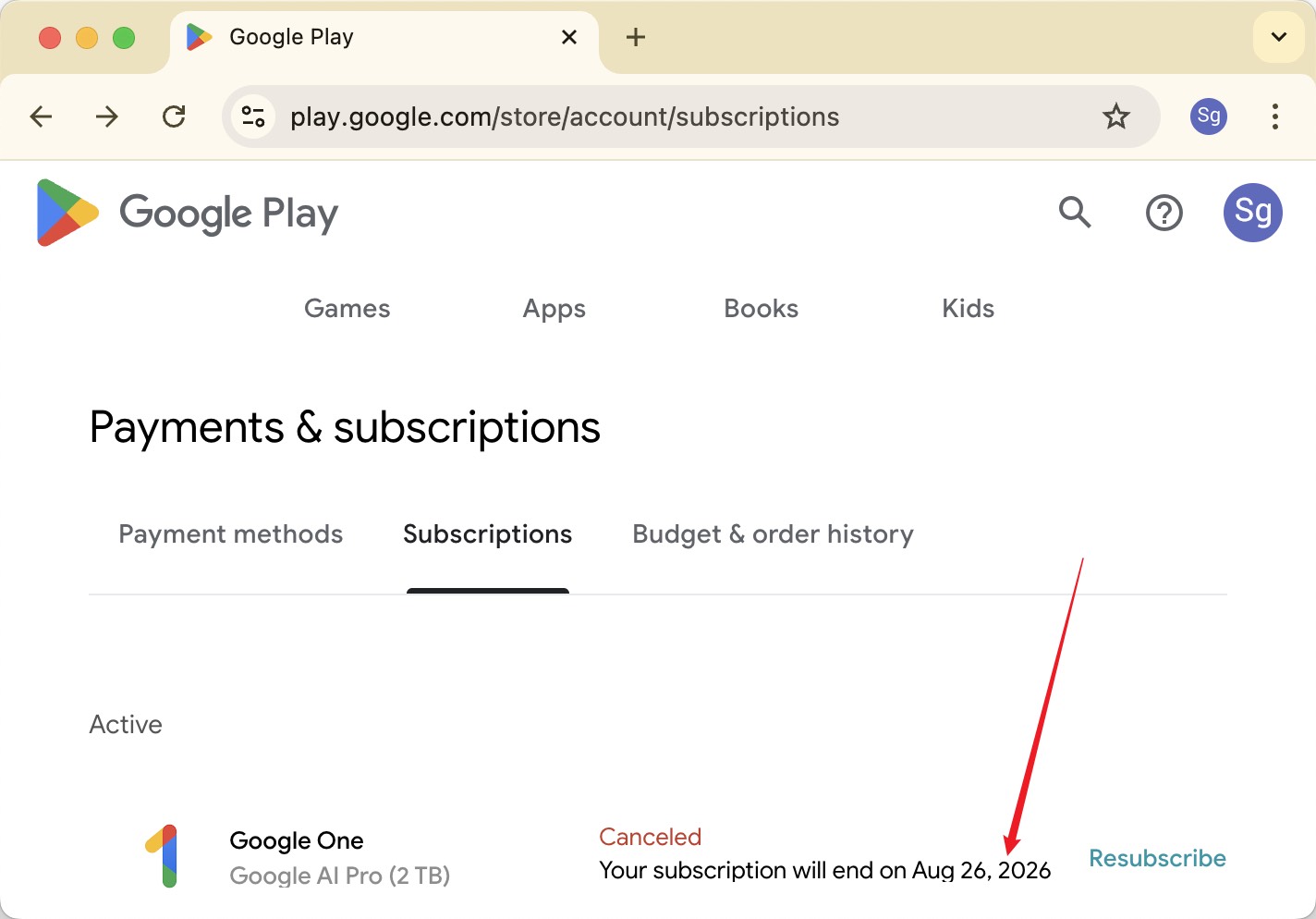The height and width of the screenshot is (919, 1316).
Task: Switch to the Payment methods tab
Action: click(231, 534)
